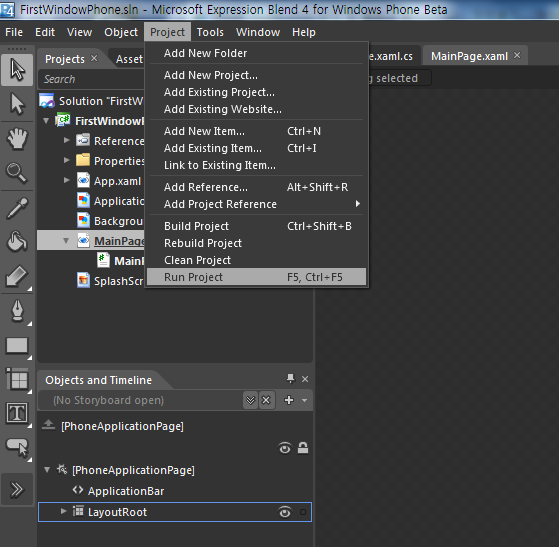The image size is (559, 547).
Task: Switch to the Assets panel tab
Action: (x=129, y=59)
